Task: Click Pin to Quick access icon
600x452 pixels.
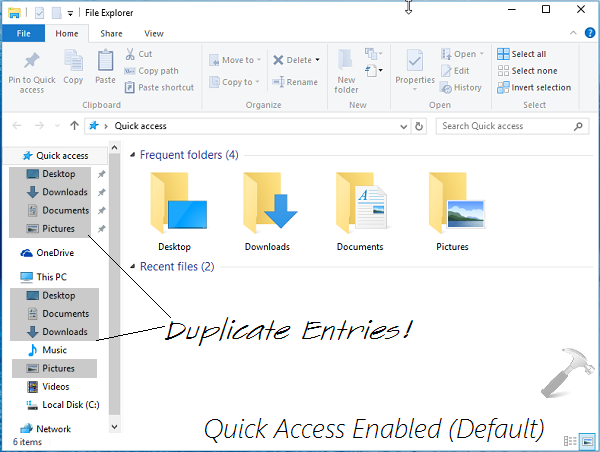Action: [x=32, y=60]
